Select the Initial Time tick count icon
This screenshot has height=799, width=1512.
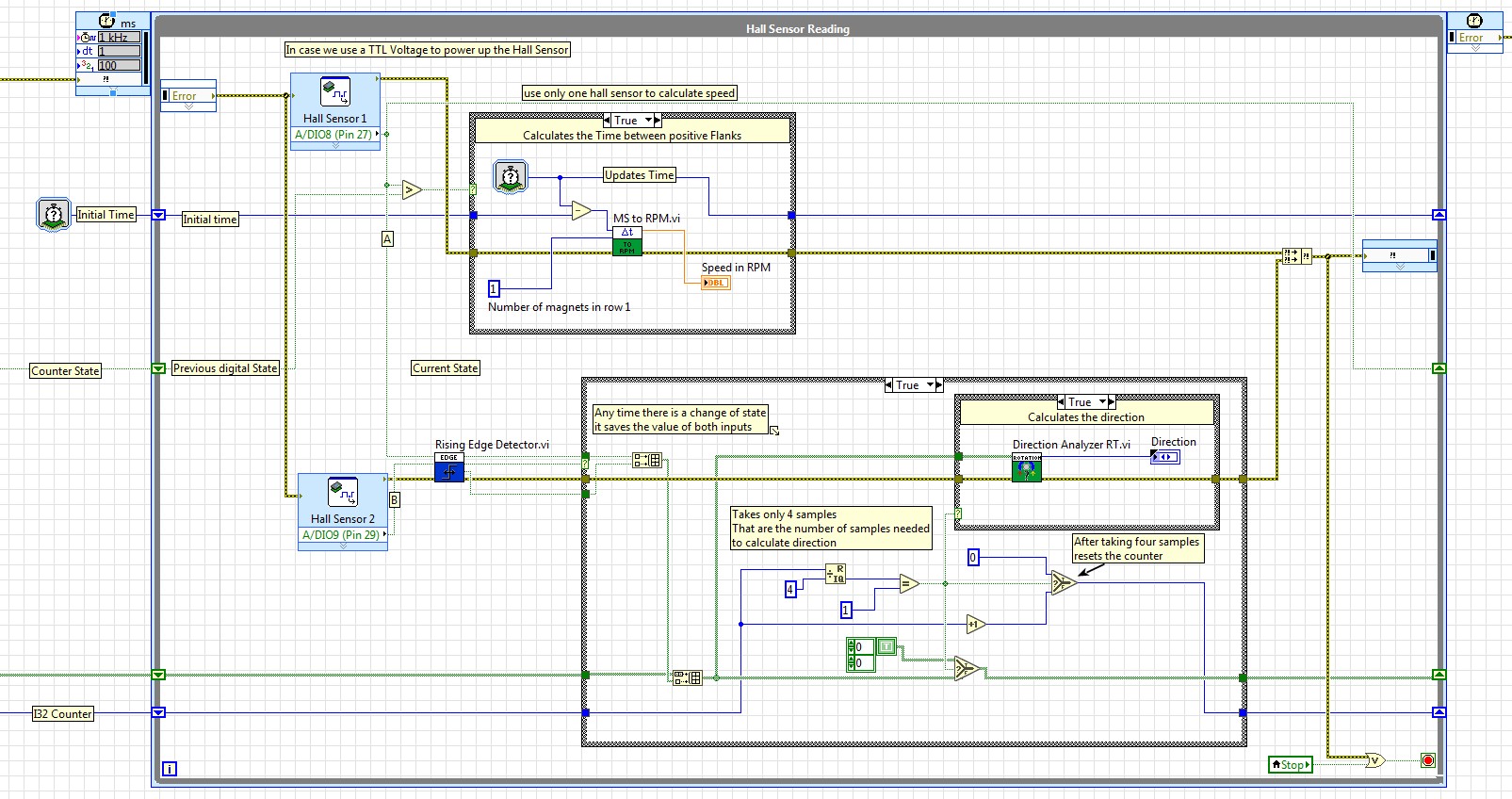[54, 215]
